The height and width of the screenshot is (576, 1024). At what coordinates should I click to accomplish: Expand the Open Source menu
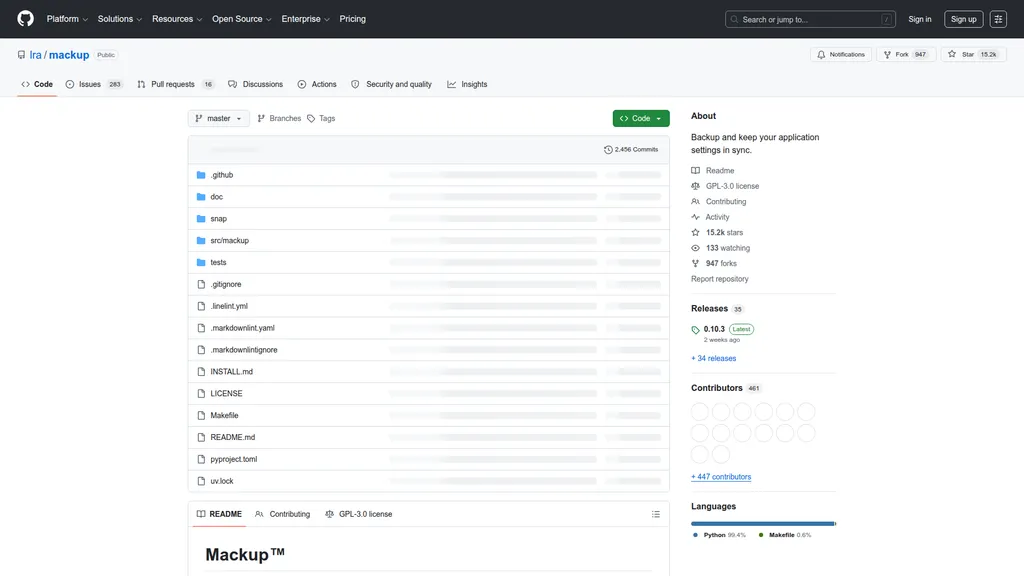[x=242, y=19]
